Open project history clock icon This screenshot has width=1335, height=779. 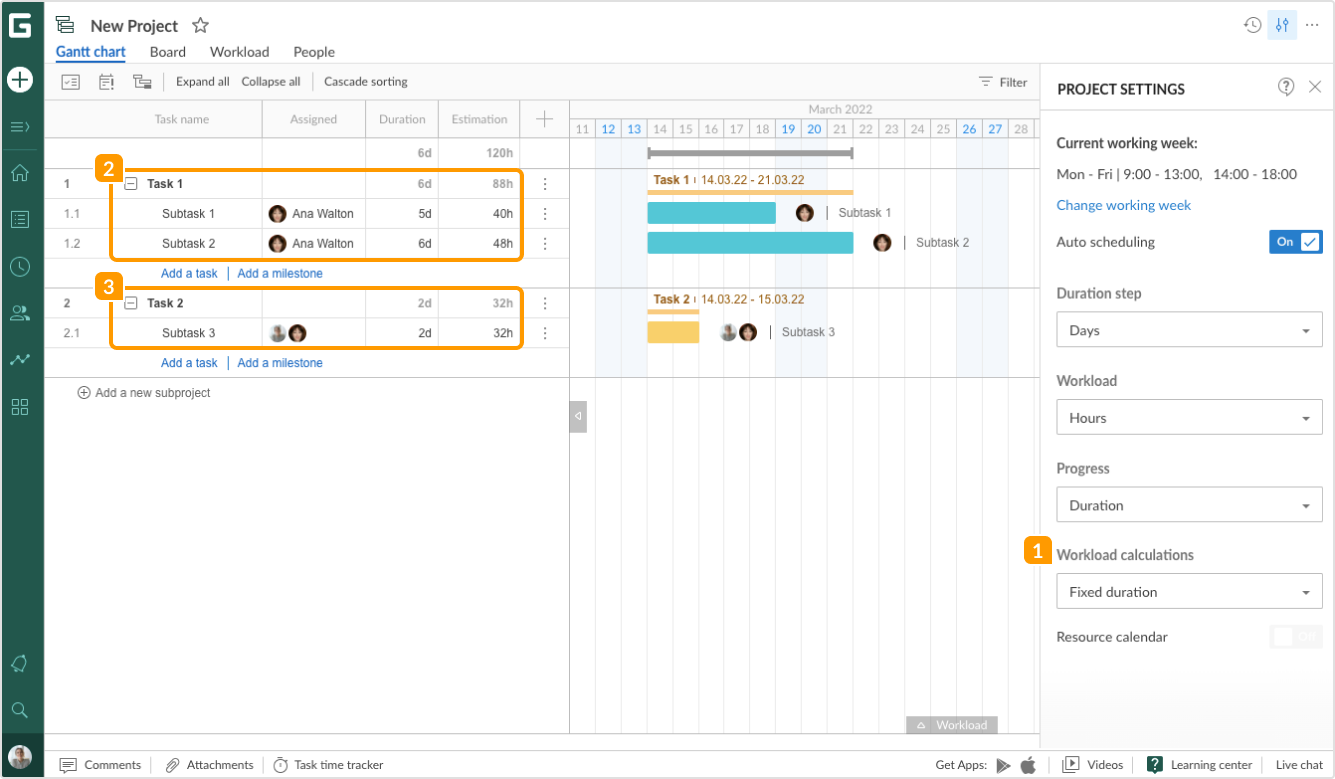coord(1252,25)
